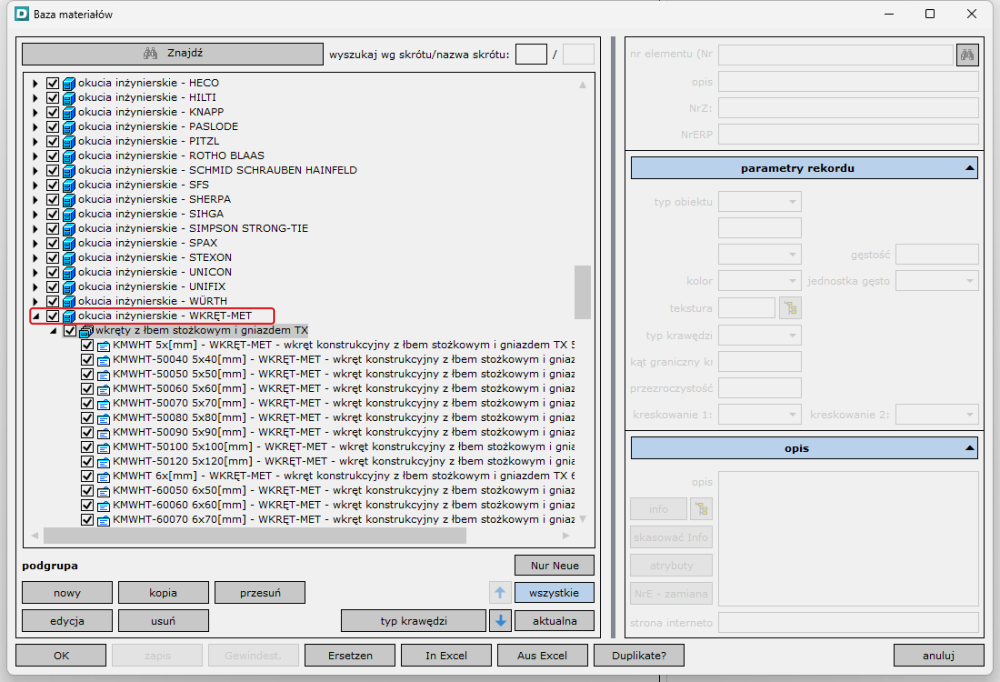Click record icon of KMWHT-50040 5x40 row
Image resolution: width=1000 pixels, height=682 pixels.
pos(103,360)
